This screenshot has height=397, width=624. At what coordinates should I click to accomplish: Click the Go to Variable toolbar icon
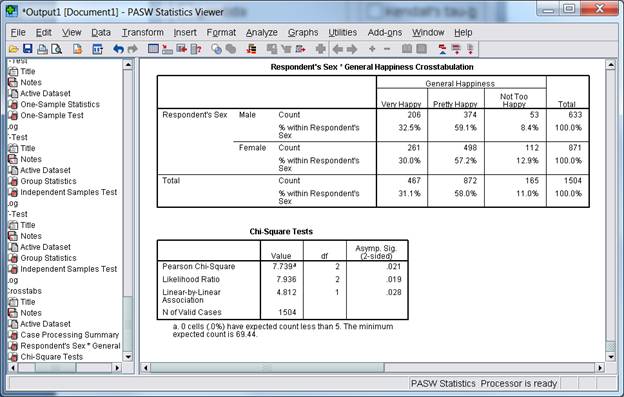(182, 49)
